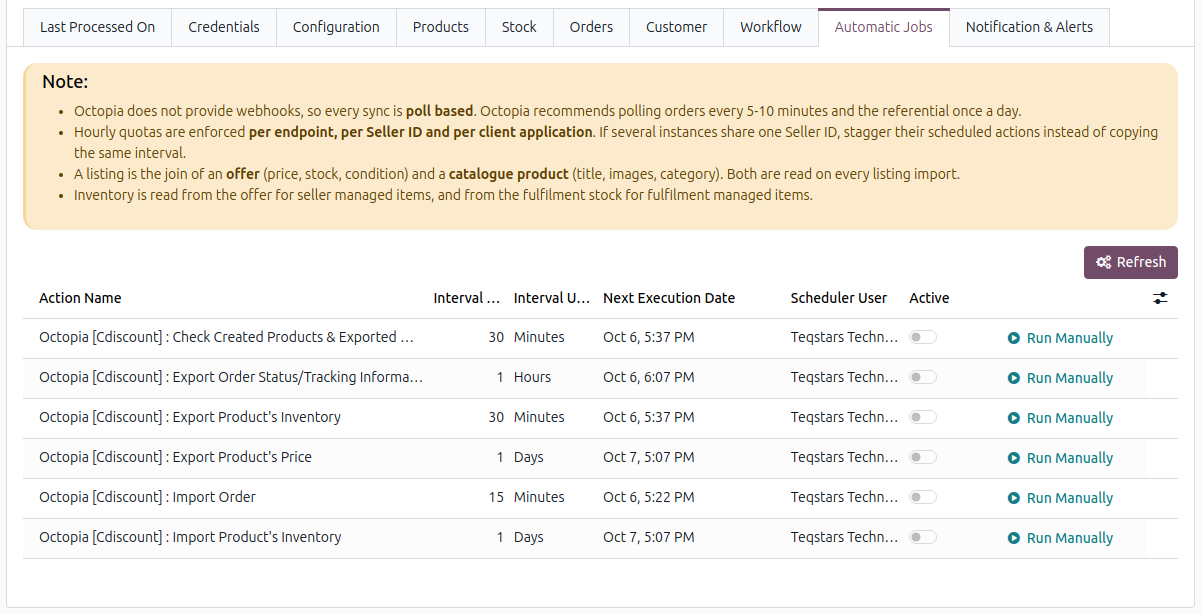Run Manually the Export Order Status/Tracking job
The image size is (1202, 614).
click(1060, 378)
